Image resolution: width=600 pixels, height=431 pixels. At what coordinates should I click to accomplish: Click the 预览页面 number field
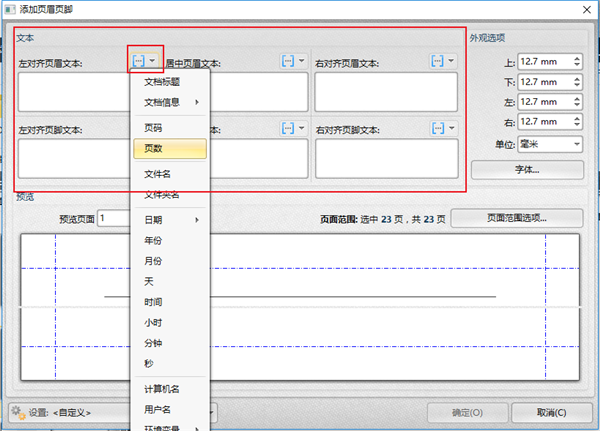[114, 218]
